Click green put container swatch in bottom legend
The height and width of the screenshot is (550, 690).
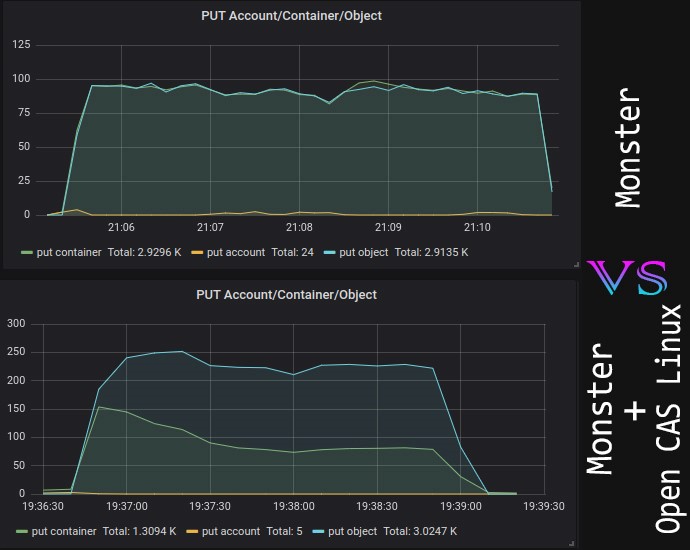pos(22,532)
